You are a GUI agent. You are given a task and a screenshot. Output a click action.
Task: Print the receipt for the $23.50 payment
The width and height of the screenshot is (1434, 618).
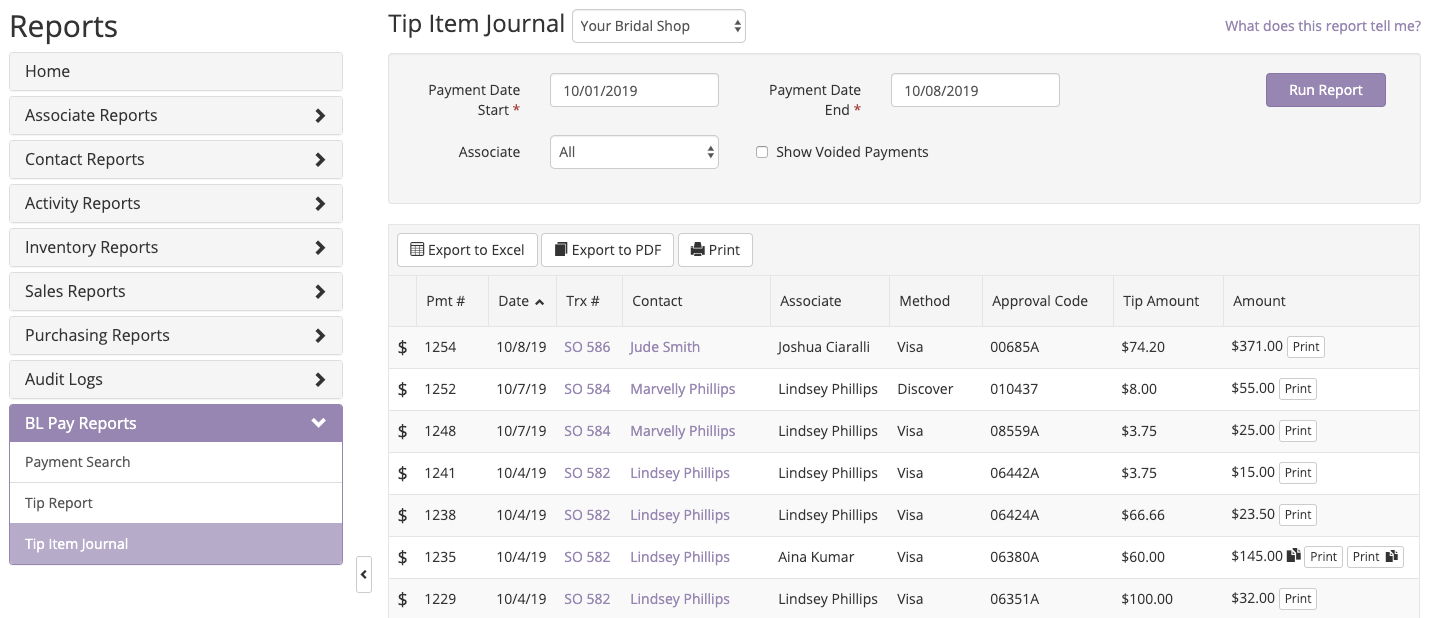[x=1298, y=515]
